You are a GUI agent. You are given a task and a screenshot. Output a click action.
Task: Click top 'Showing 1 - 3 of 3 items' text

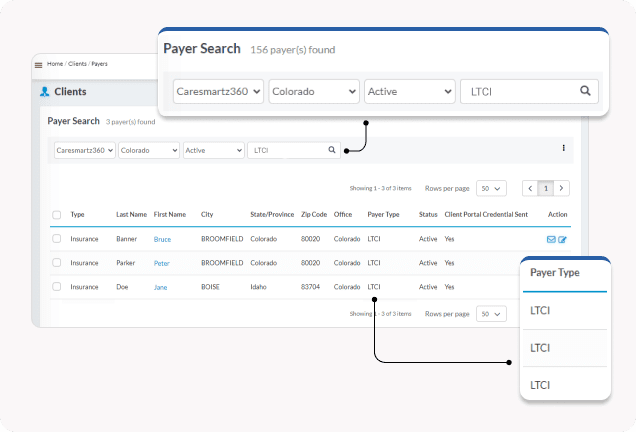click(380, 188)
